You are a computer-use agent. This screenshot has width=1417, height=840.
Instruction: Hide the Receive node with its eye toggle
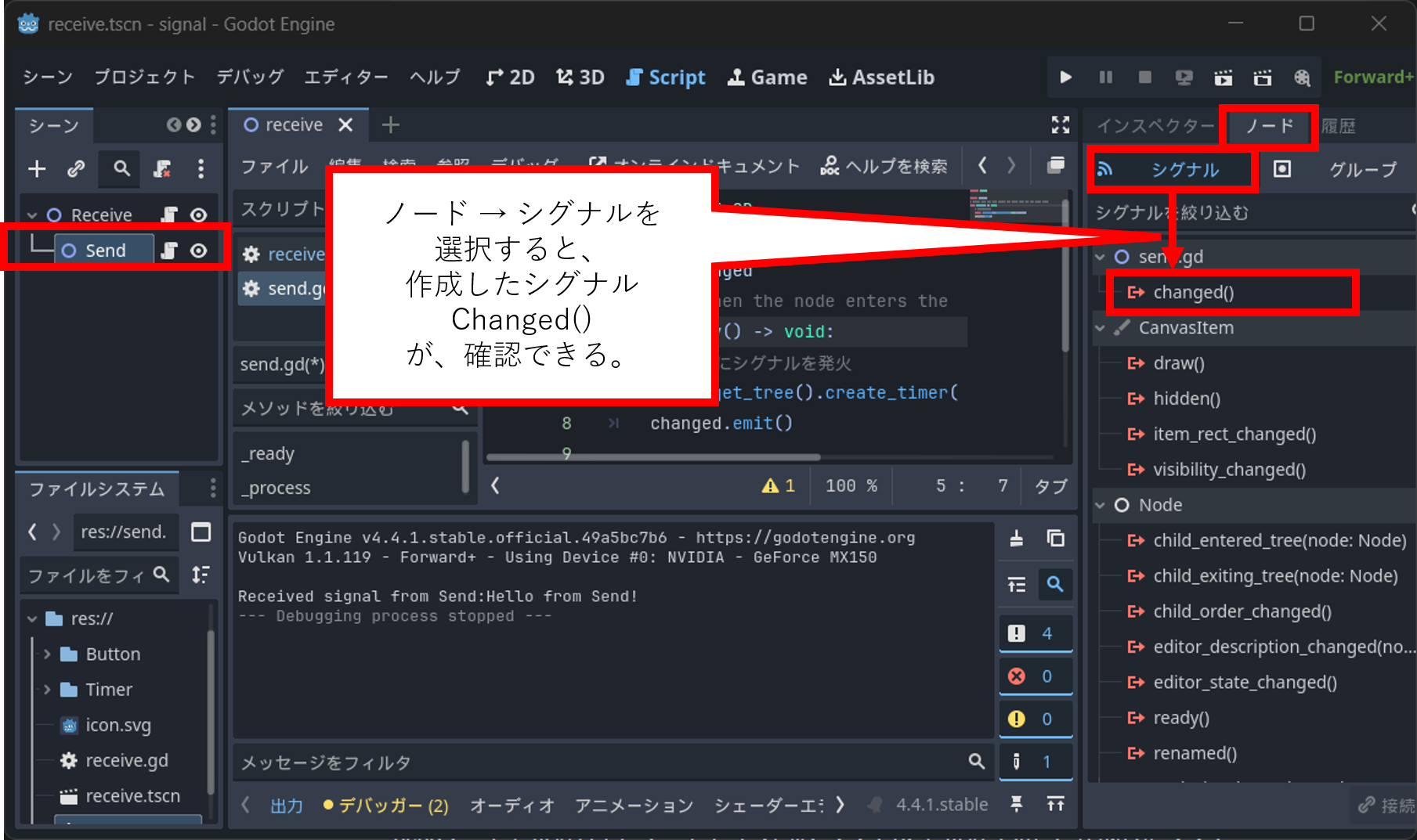click(199, 214)
